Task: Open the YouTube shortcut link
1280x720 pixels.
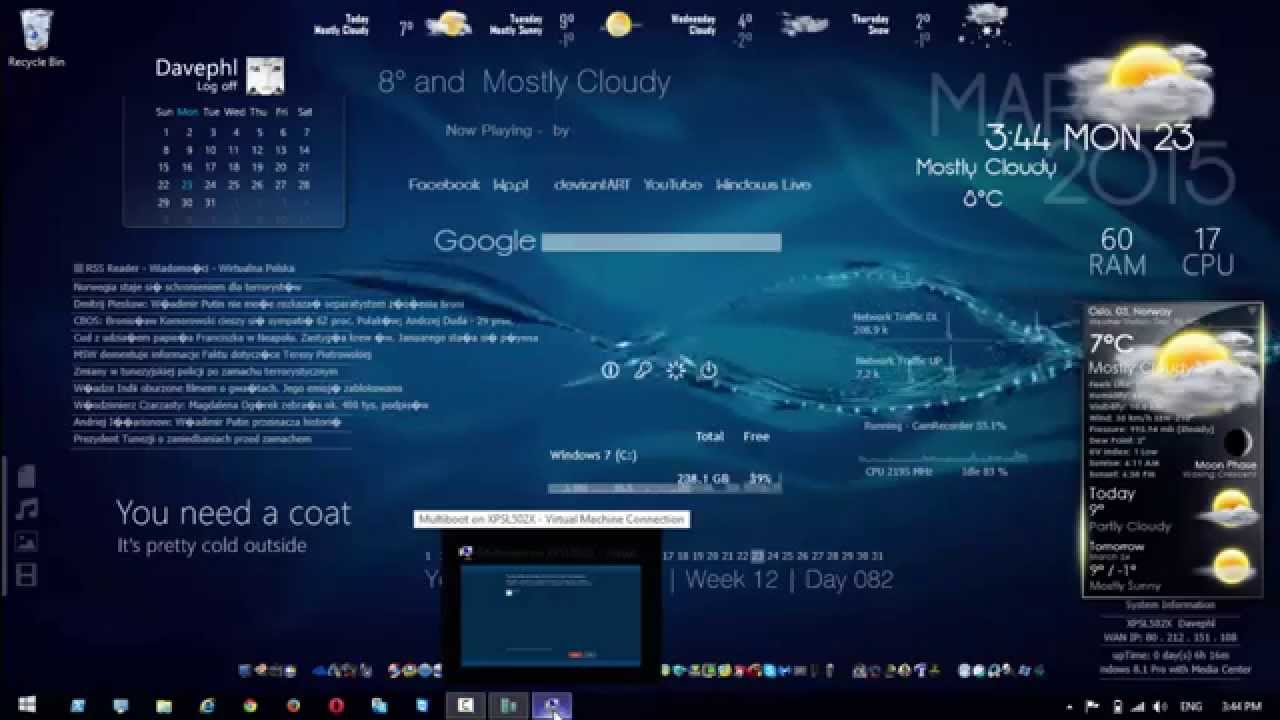Action: point(672,185)
